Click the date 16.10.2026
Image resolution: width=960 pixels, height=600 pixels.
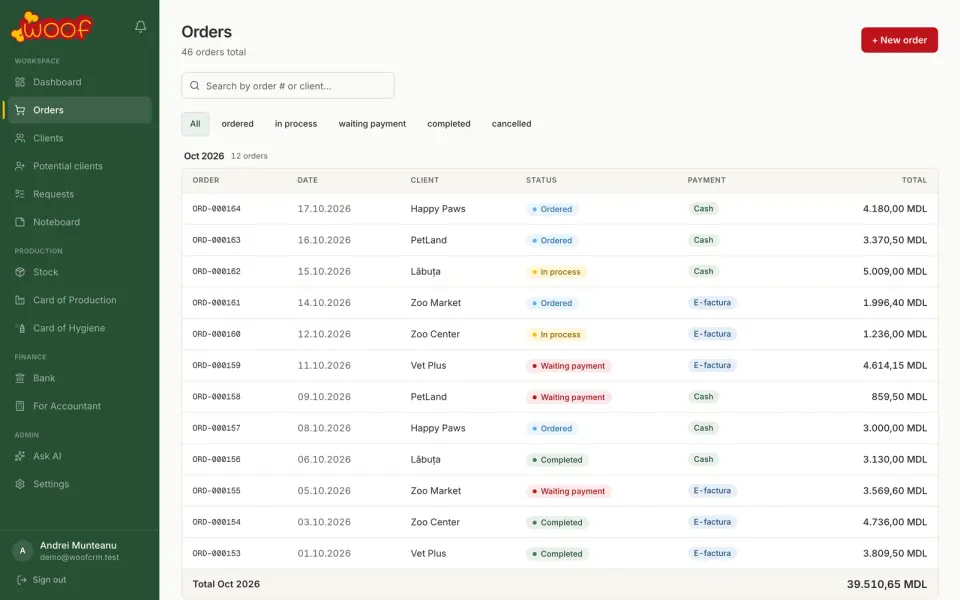[324, 240]
